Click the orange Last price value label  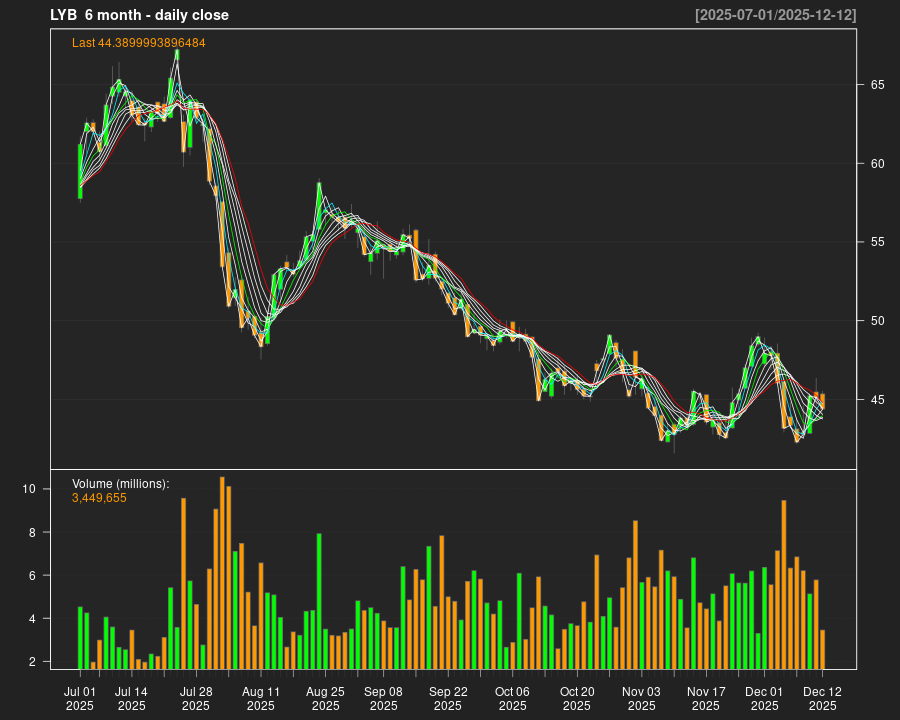[x=139, y=43]
